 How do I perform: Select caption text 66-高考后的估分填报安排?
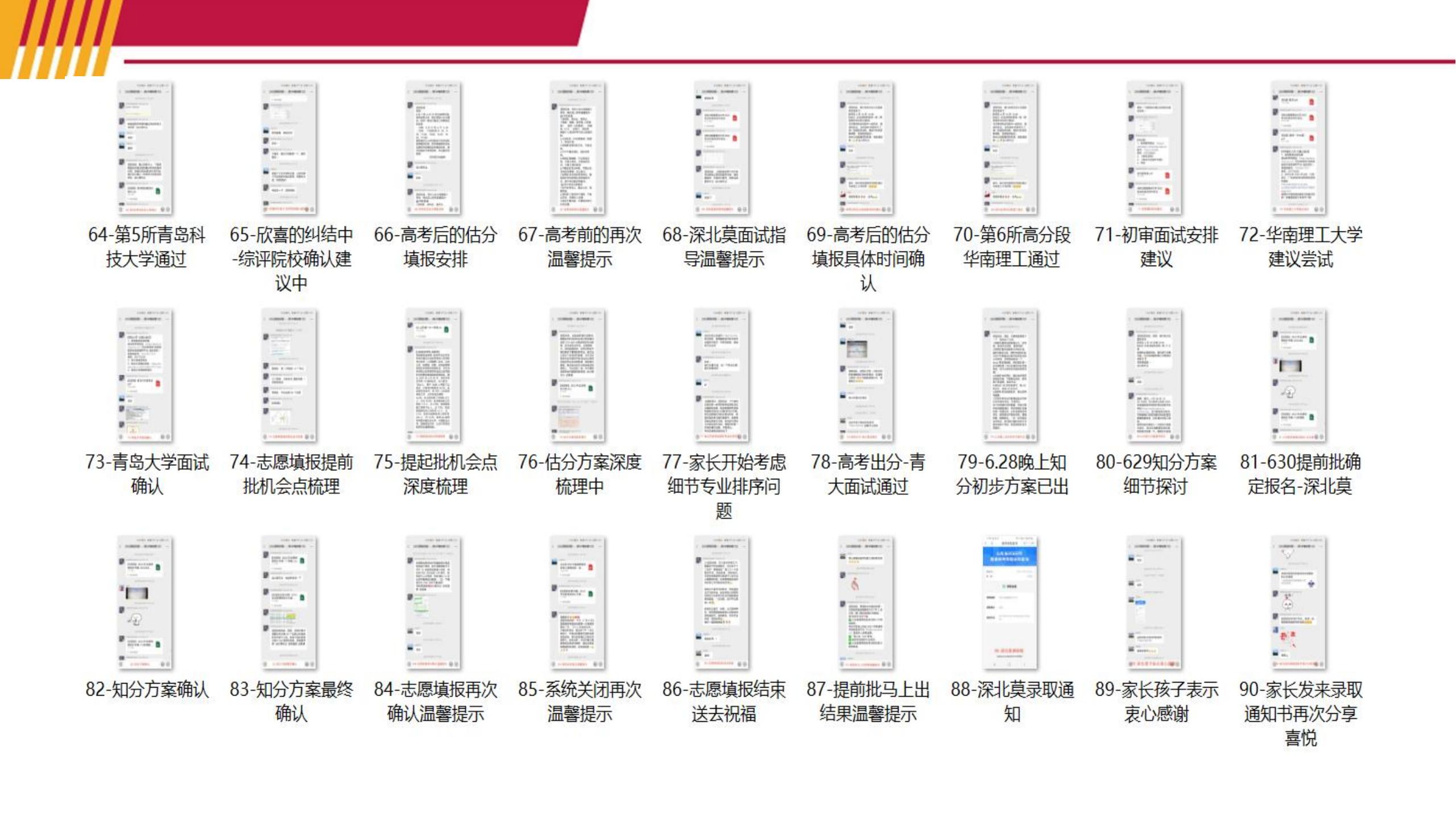point(435,247)
